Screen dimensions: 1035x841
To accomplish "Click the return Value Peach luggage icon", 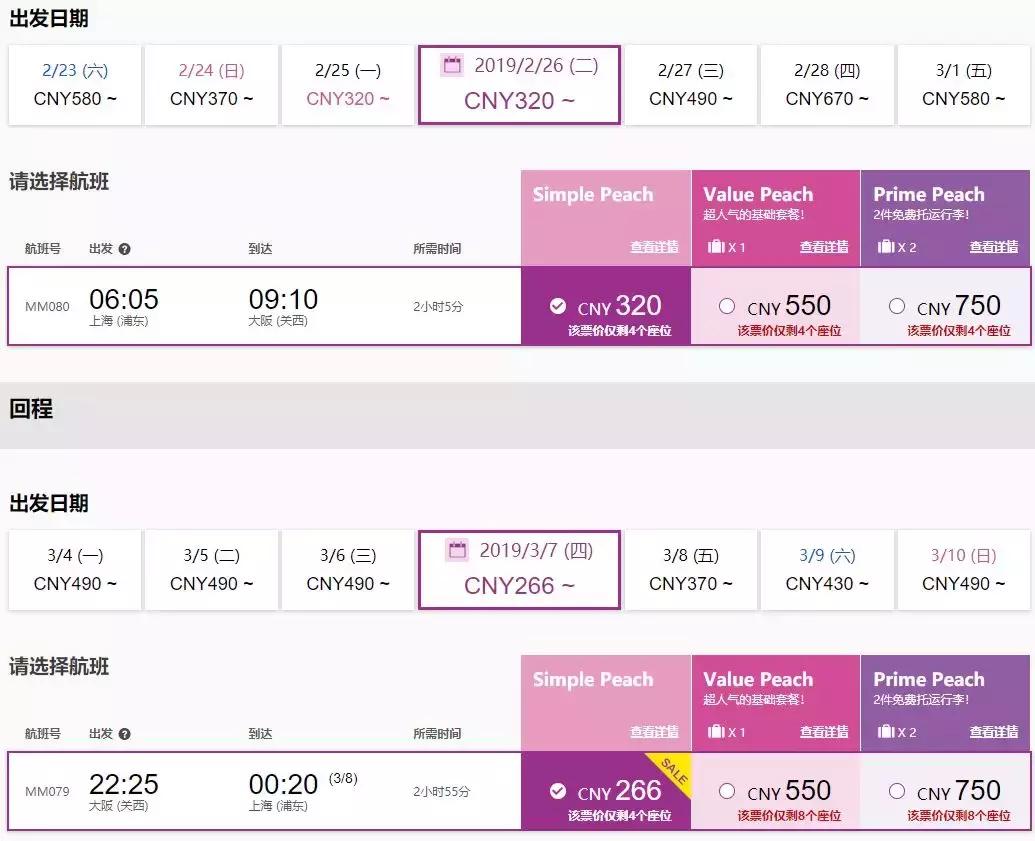I will click(715, 732).
